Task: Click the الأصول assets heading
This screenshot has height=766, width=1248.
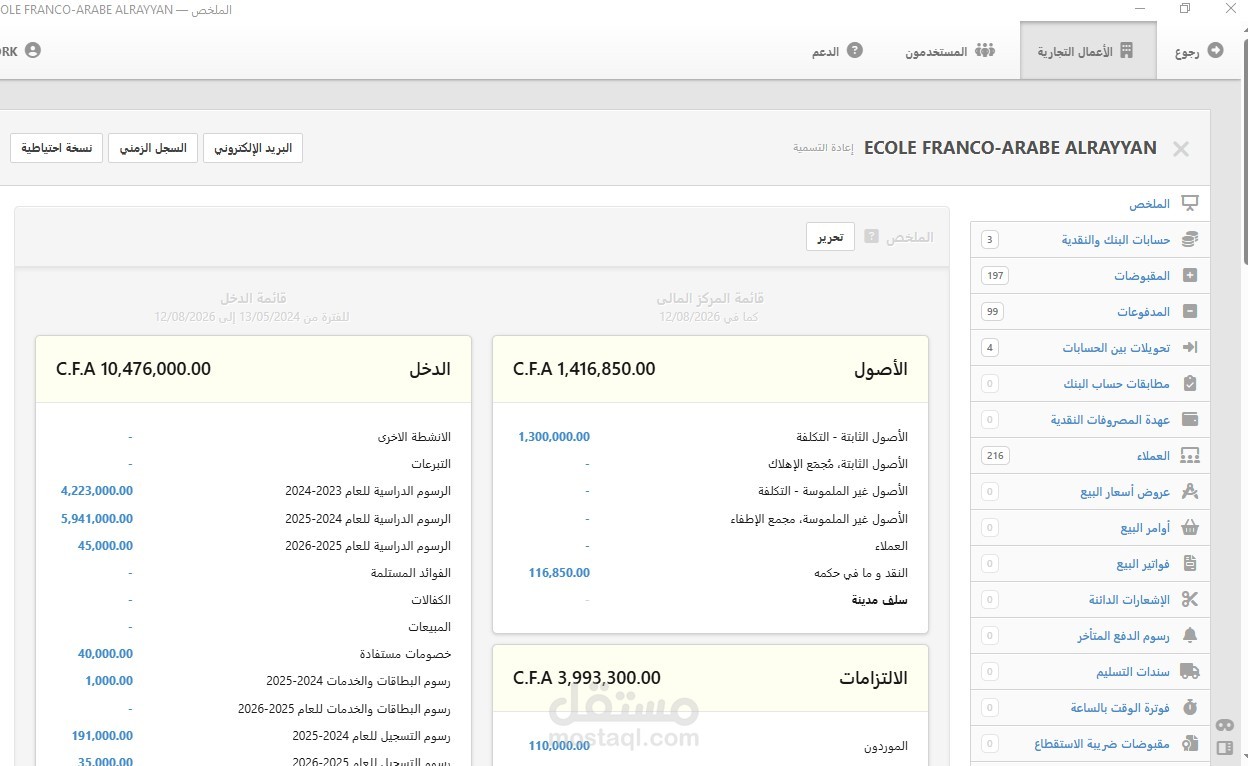Action: coord(880,369)
